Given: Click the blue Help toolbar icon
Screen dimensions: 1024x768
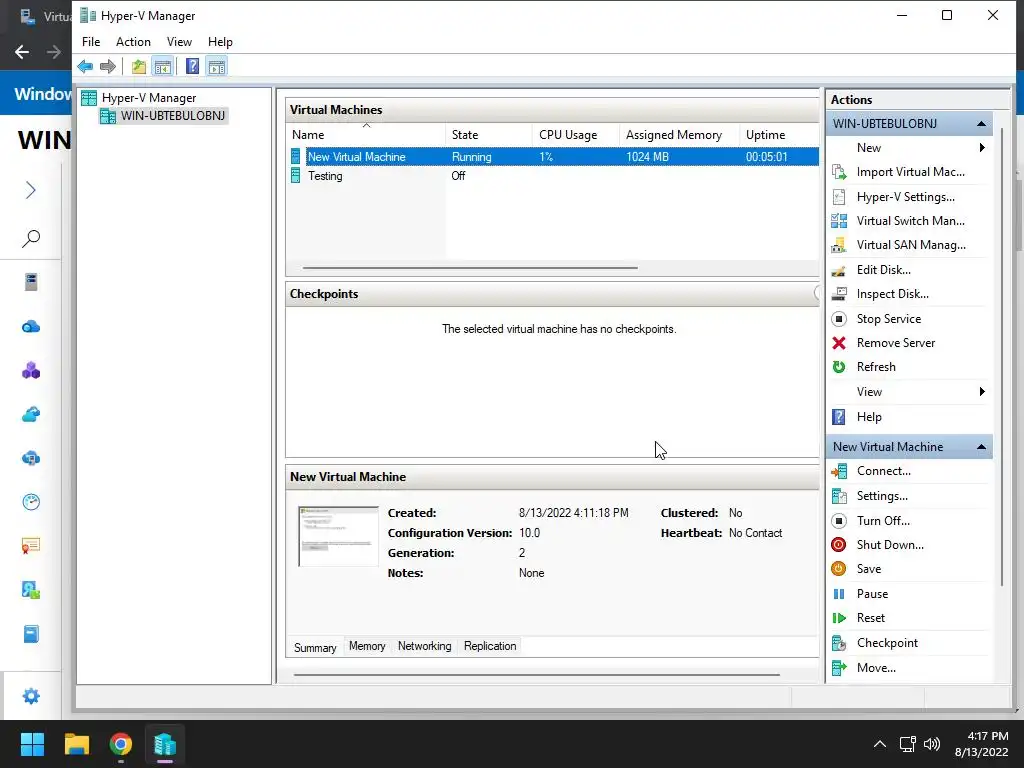Looking at the screenshot, I should pyautogui.click(x=192, y=66).
